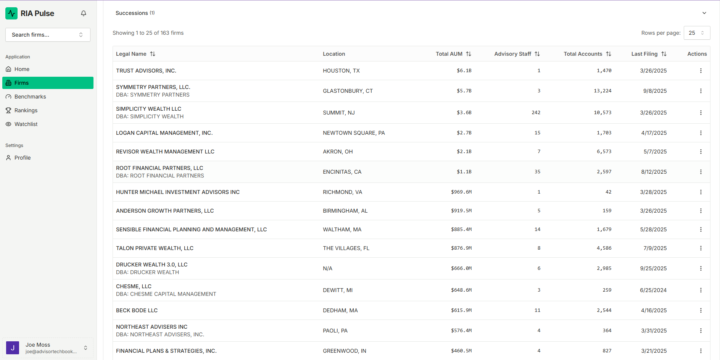Select Firms in sidebar
This screenshot has width=720, height=360.
[48, 83]
